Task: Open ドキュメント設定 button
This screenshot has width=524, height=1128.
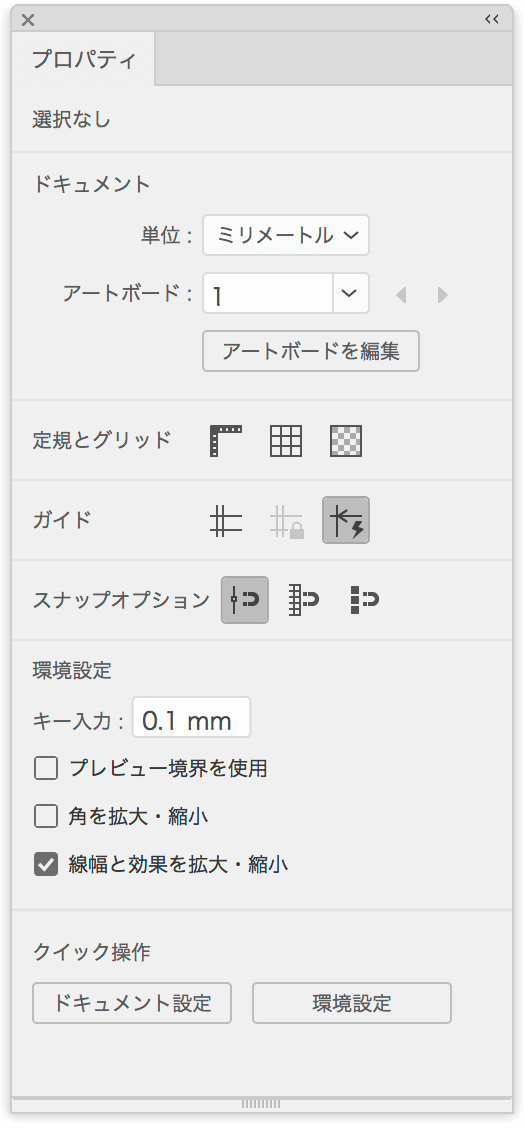Action: pos(132,1003)
